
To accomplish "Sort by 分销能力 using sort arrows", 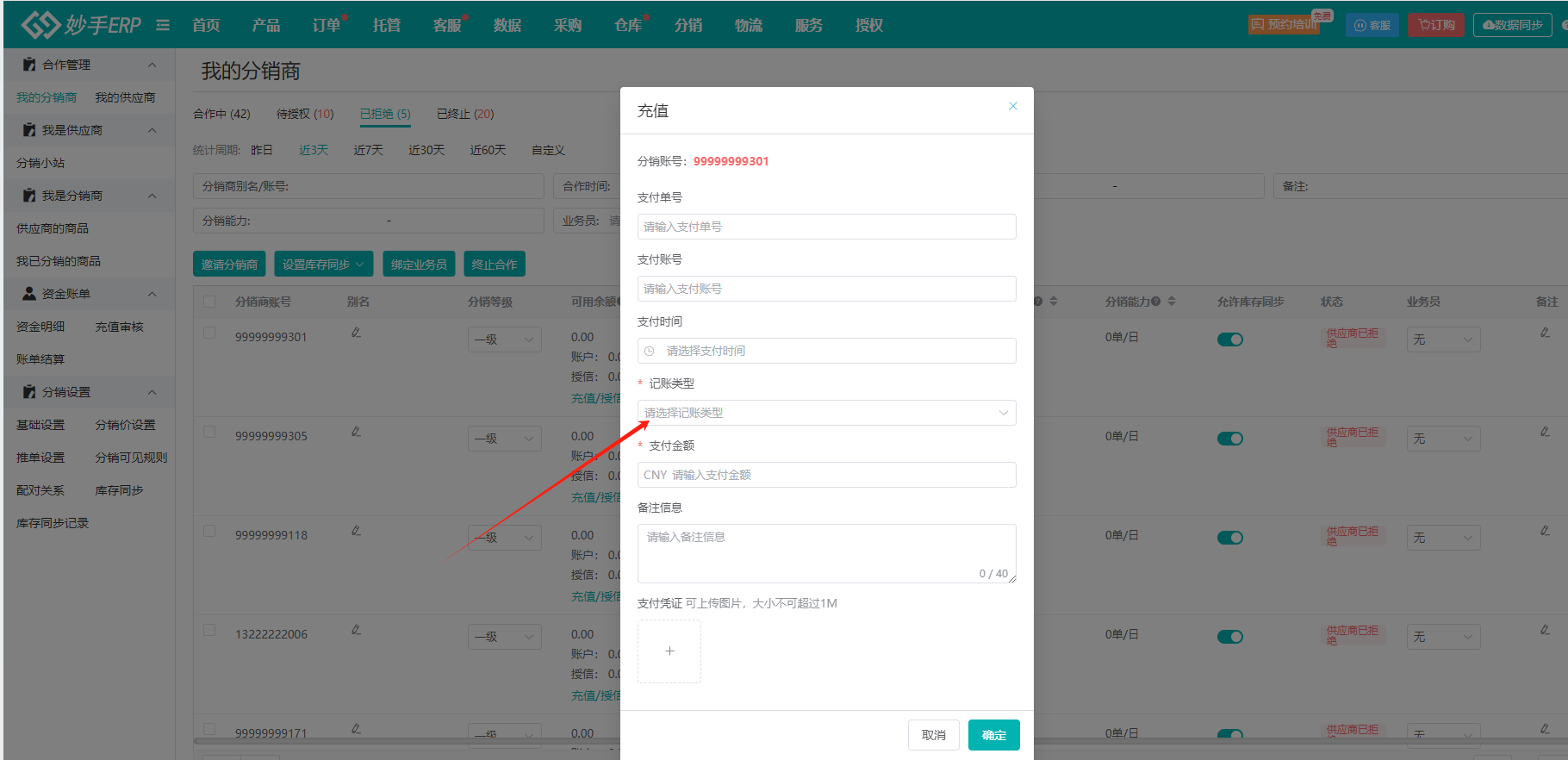I will click(1172, 302).
